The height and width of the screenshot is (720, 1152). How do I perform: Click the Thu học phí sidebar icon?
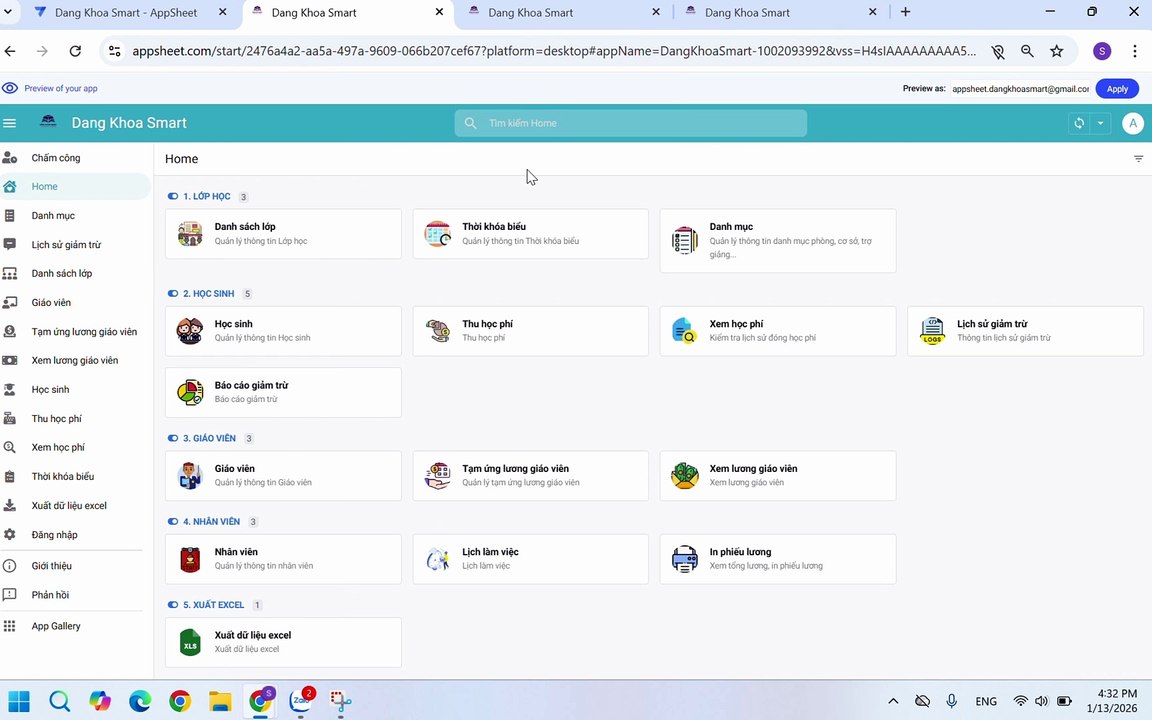(x=10, y=418)
